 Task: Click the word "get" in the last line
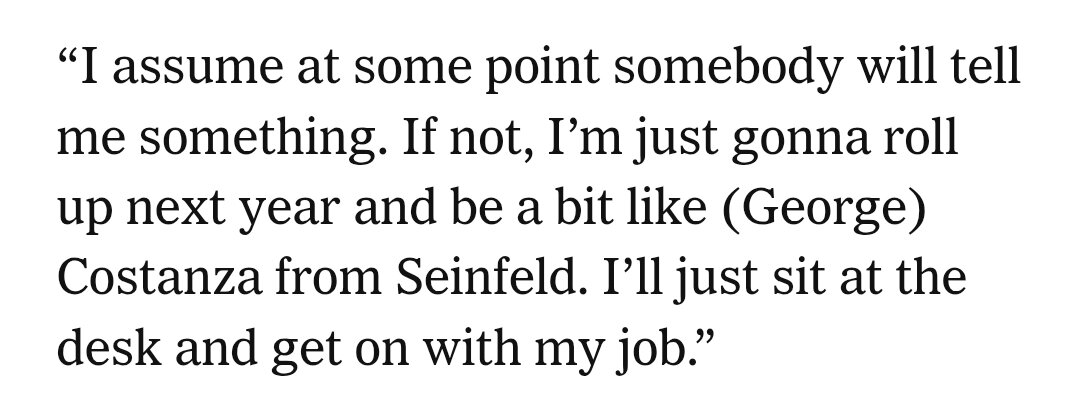pos(307,350)
